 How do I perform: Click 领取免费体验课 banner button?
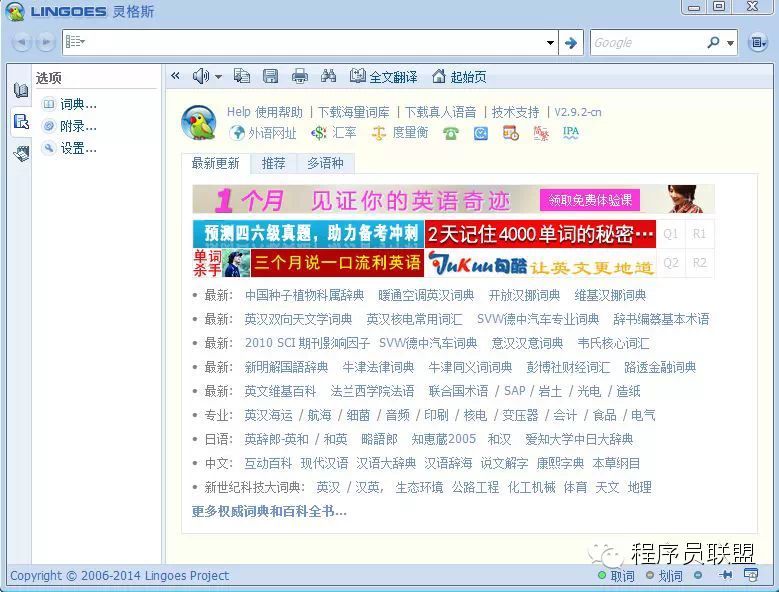(x=590, y=200)
